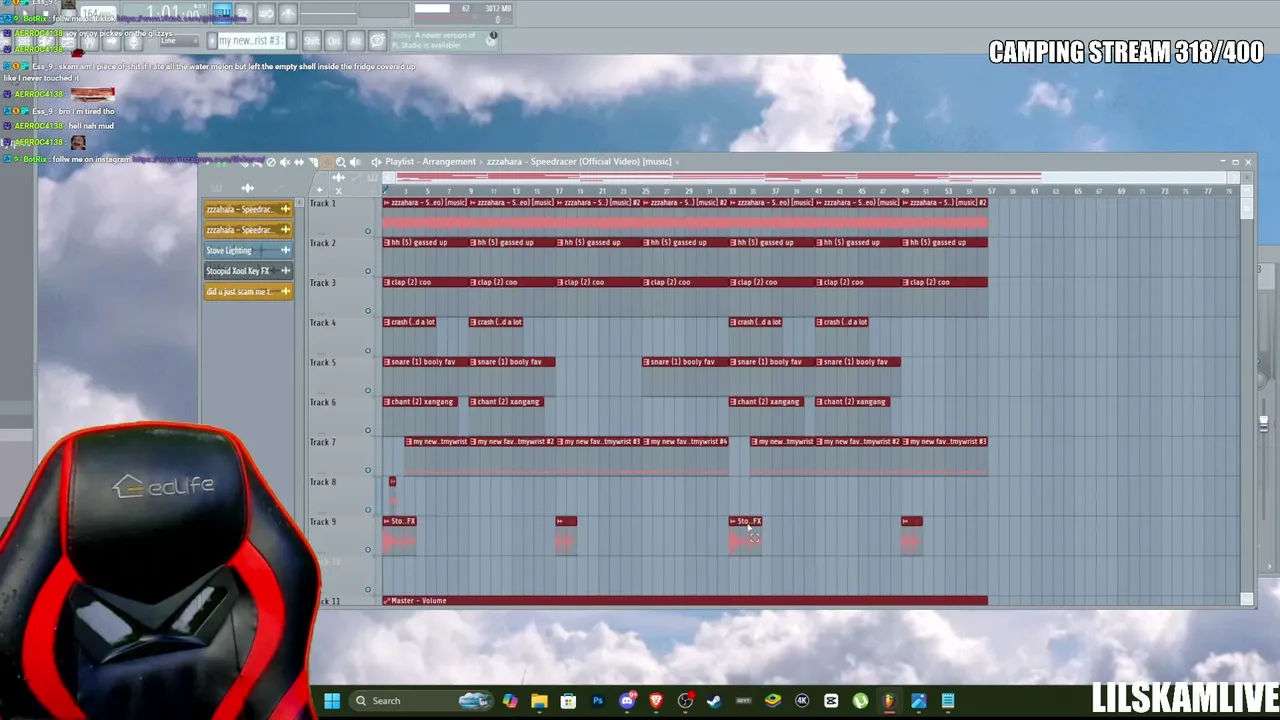Open the FL Studio playlist view button
The height and width of the screenshot is (720, 1280).
(221, 13)
